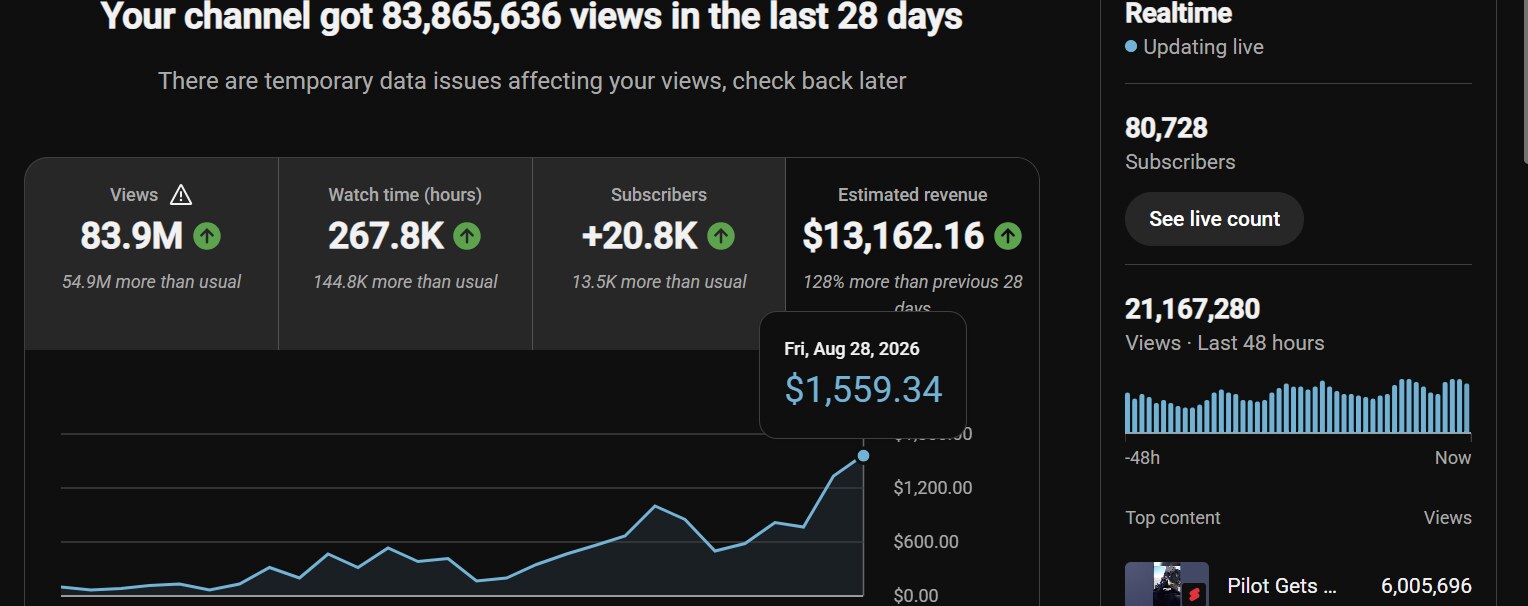Click the blue Updating live dot

(1131, 46)
